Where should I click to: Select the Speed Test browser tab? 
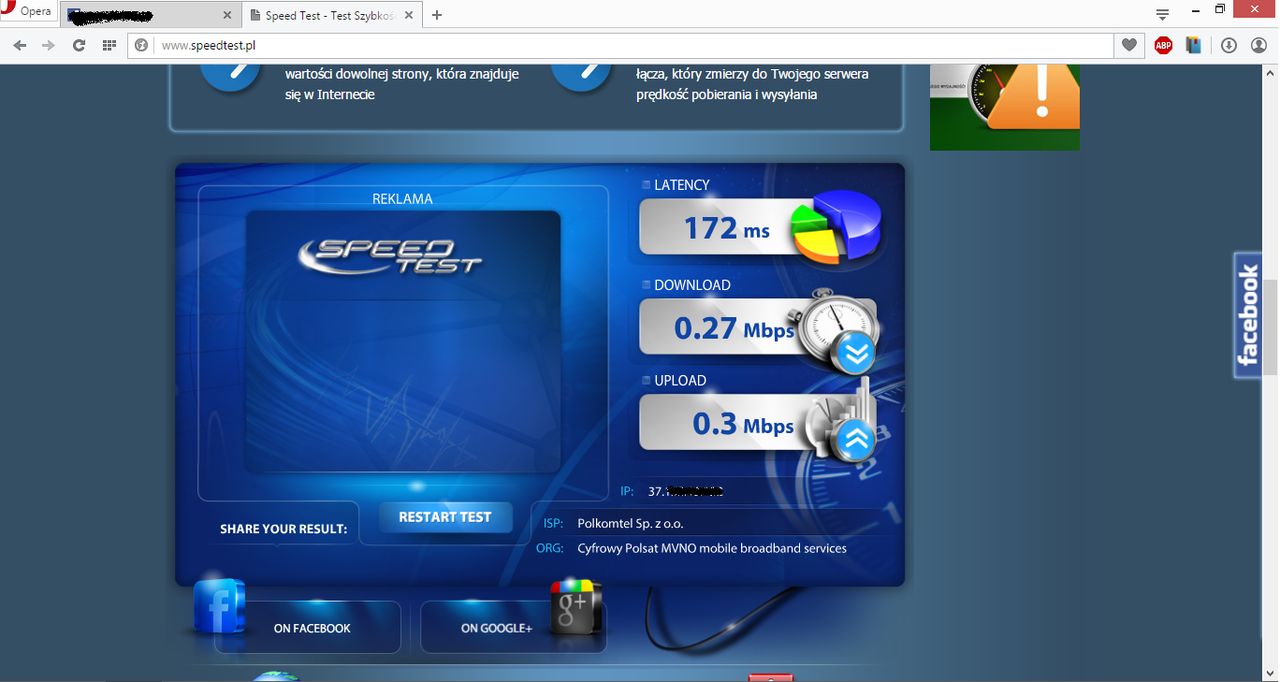tap(332, 15)
